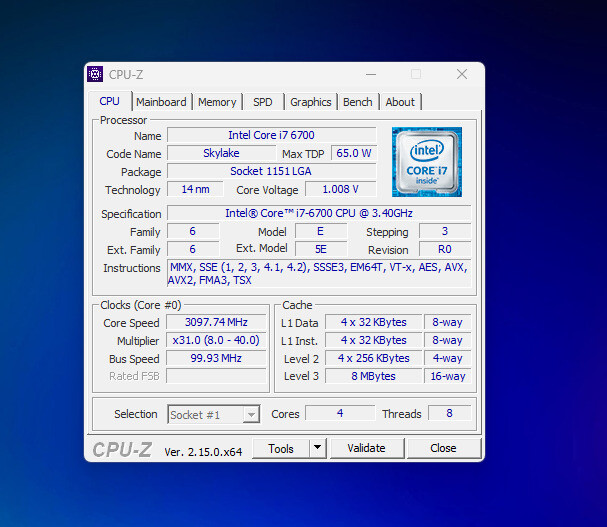Viewport: 607px width, 527px height.
Task: Click the Ver. 2.15.0.x64 version text
Action: point(203,452)
